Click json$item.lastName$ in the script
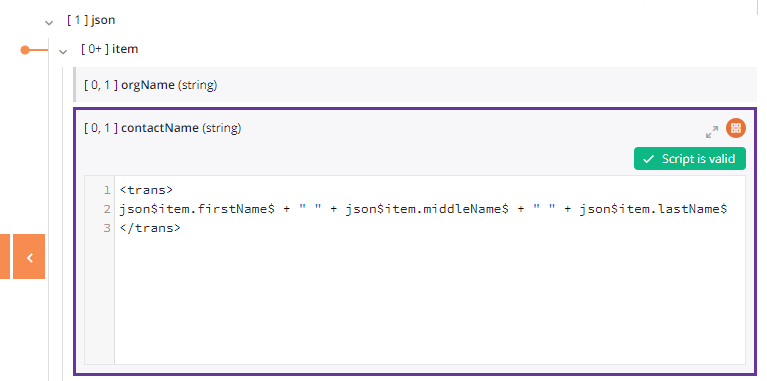 (x=654, y=209)
